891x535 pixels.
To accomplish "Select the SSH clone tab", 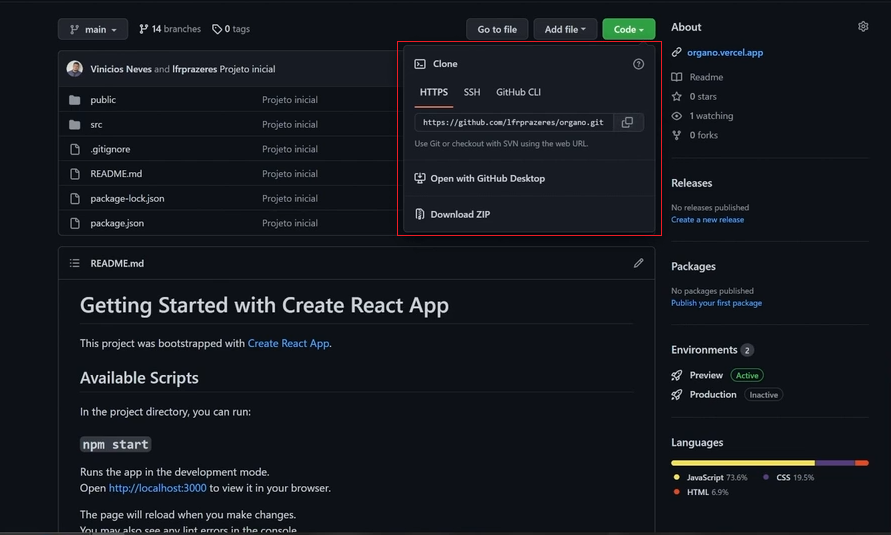I will (x=472, y=92).
